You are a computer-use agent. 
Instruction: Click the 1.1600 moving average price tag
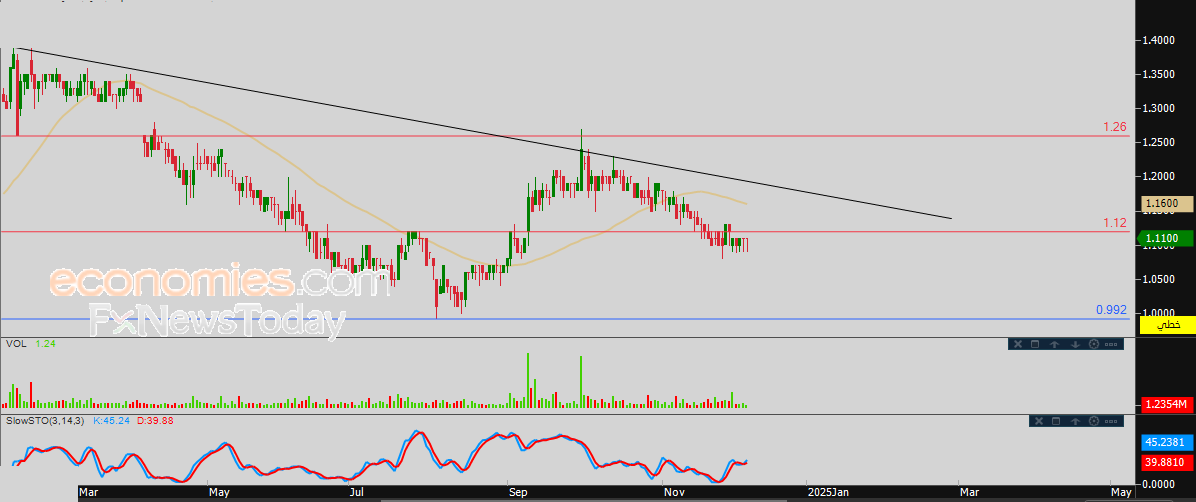[1166, 204]
